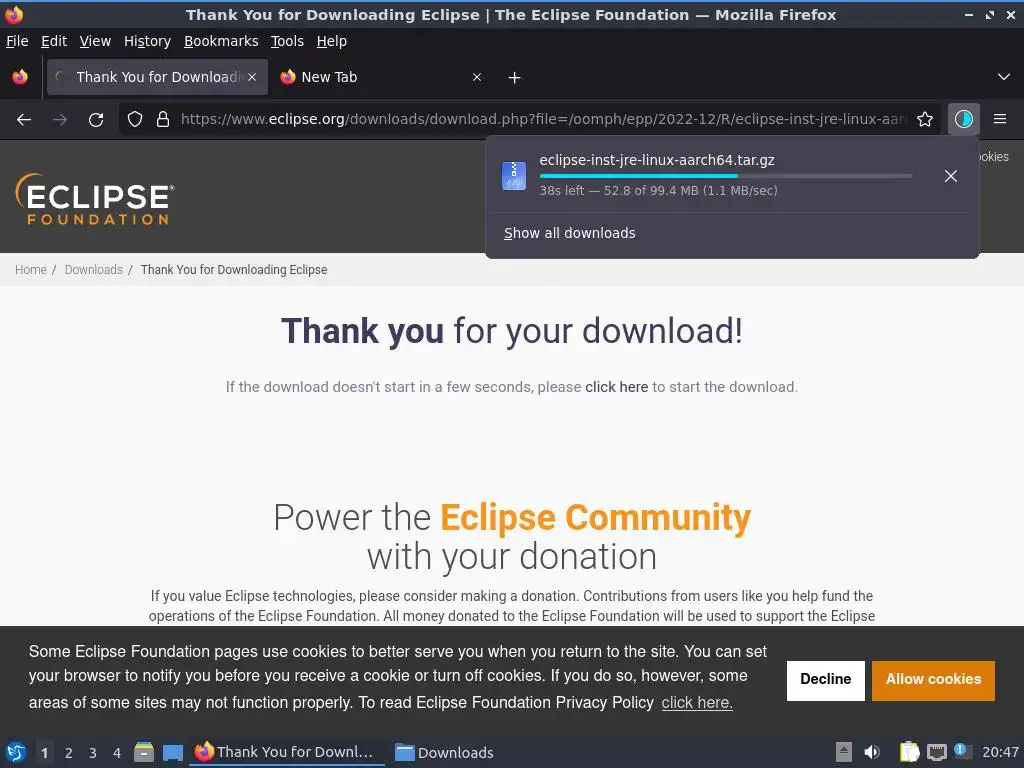Click the removable media eject tray icon
Viewport: 1024px width, 768px height.
point(844,752)
